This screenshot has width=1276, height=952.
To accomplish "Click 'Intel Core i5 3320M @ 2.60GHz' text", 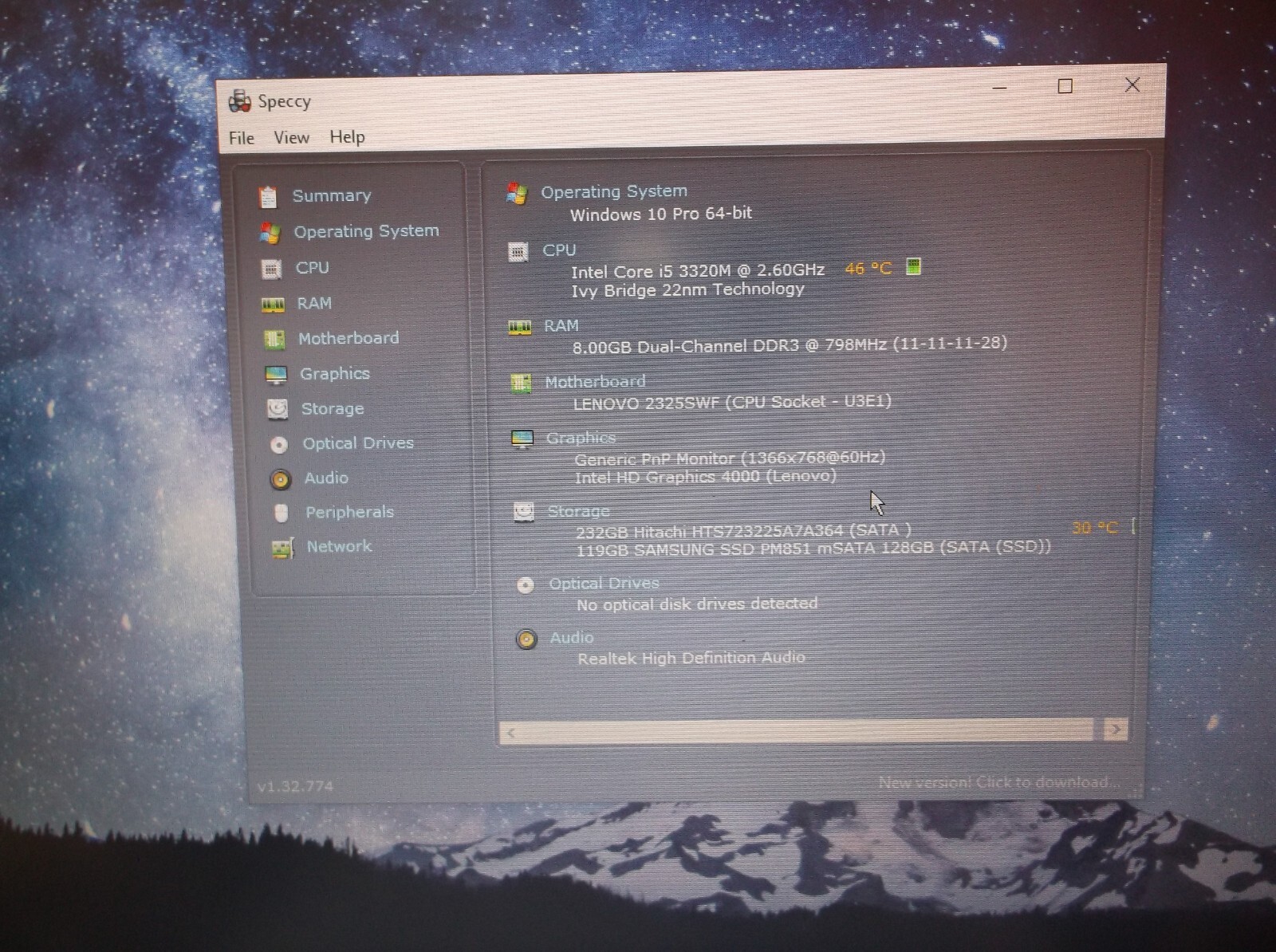I will (x=698, y=271).
